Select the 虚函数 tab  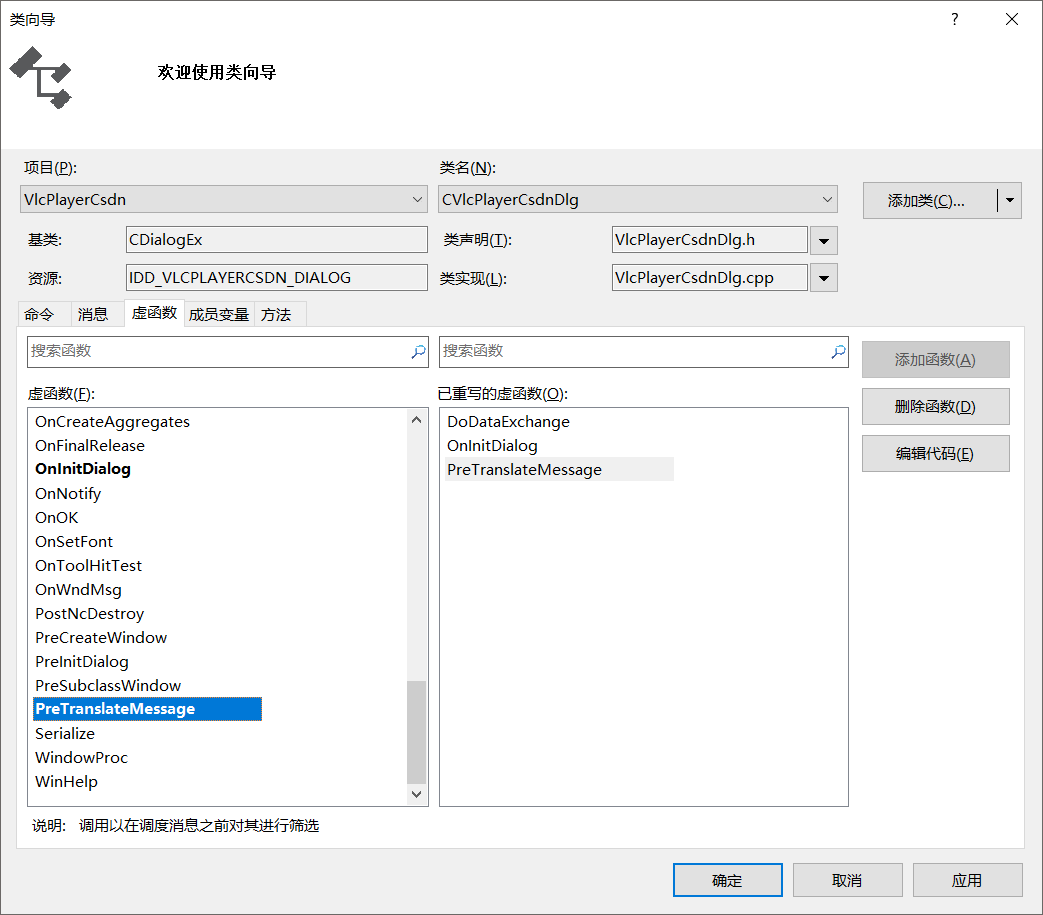154,313
